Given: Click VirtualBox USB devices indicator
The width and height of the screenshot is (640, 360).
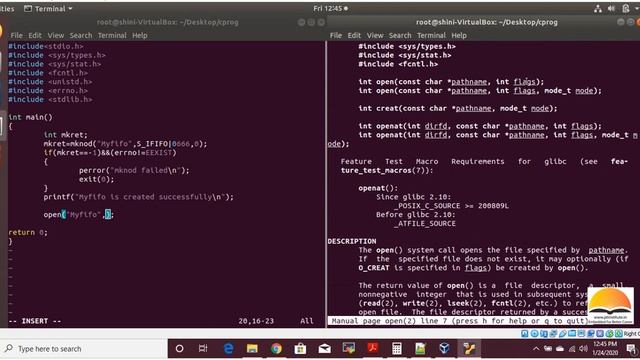Looking at the screenshot, I should point(563,333).
